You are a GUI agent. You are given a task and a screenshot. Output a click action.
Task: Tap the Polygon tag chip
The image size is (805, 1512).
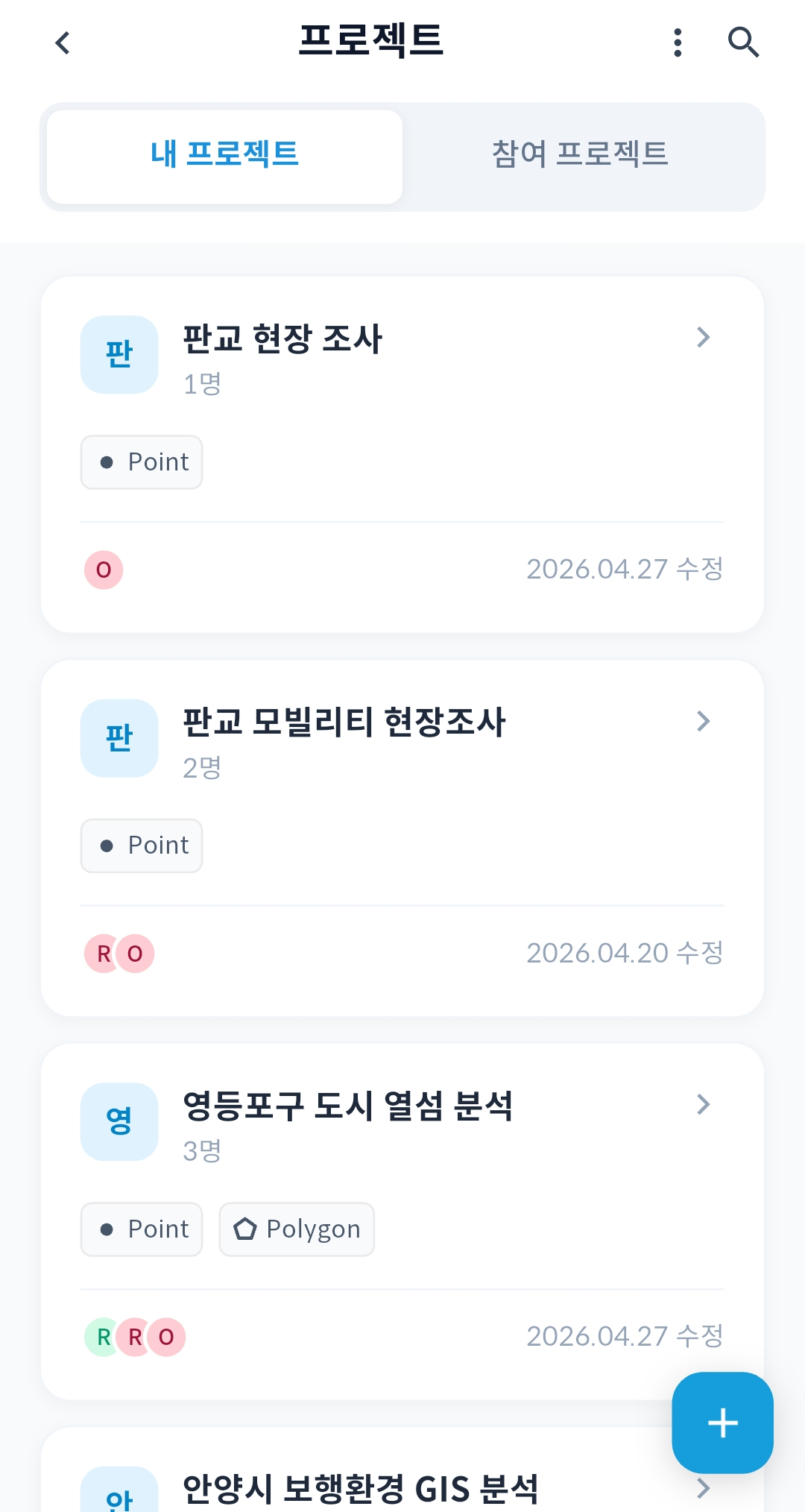pos(297,1229)
